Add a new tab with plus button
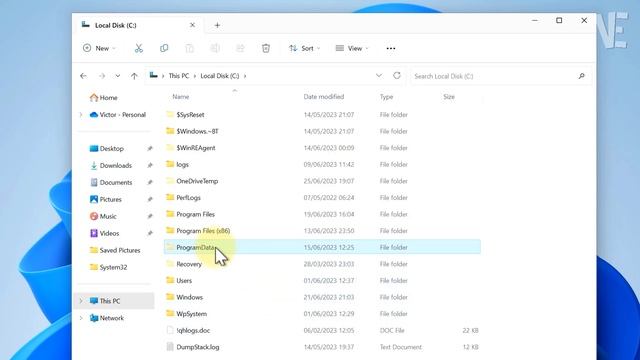 (x=217, y=25)
